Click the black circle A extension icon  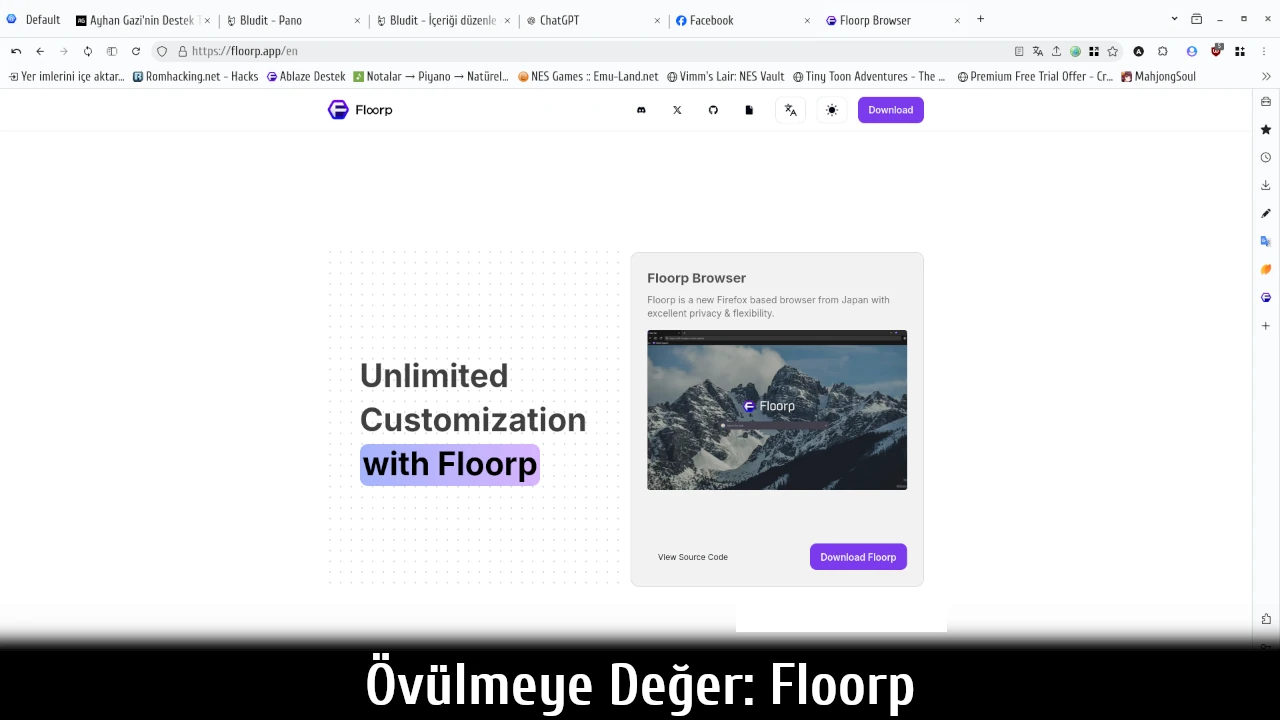click(x=1138, y=51)
